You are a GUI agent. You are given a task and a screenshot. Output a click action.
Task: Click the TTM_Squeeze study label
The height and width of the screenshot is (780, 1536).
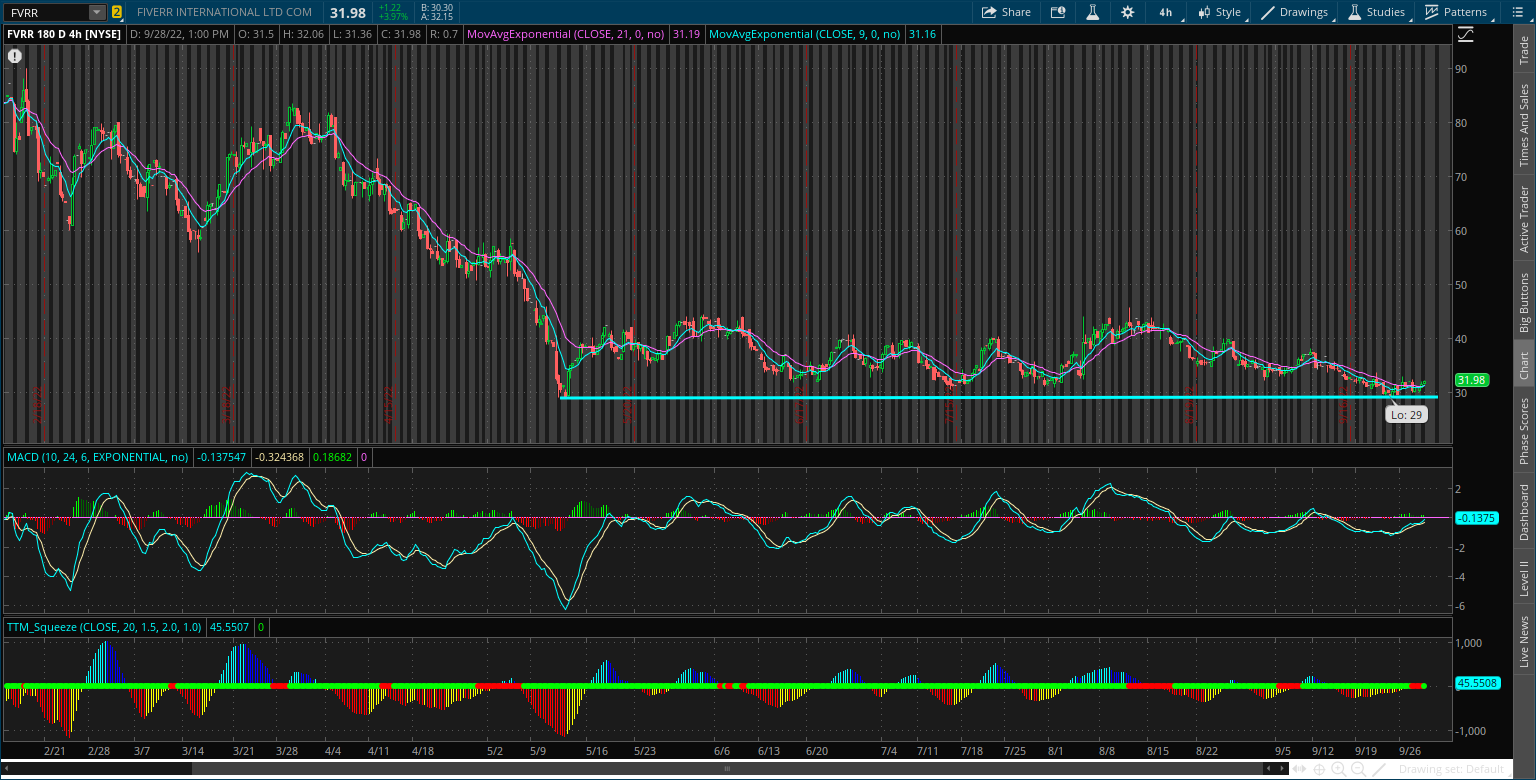pyautogui.click(x=98, y=627)
